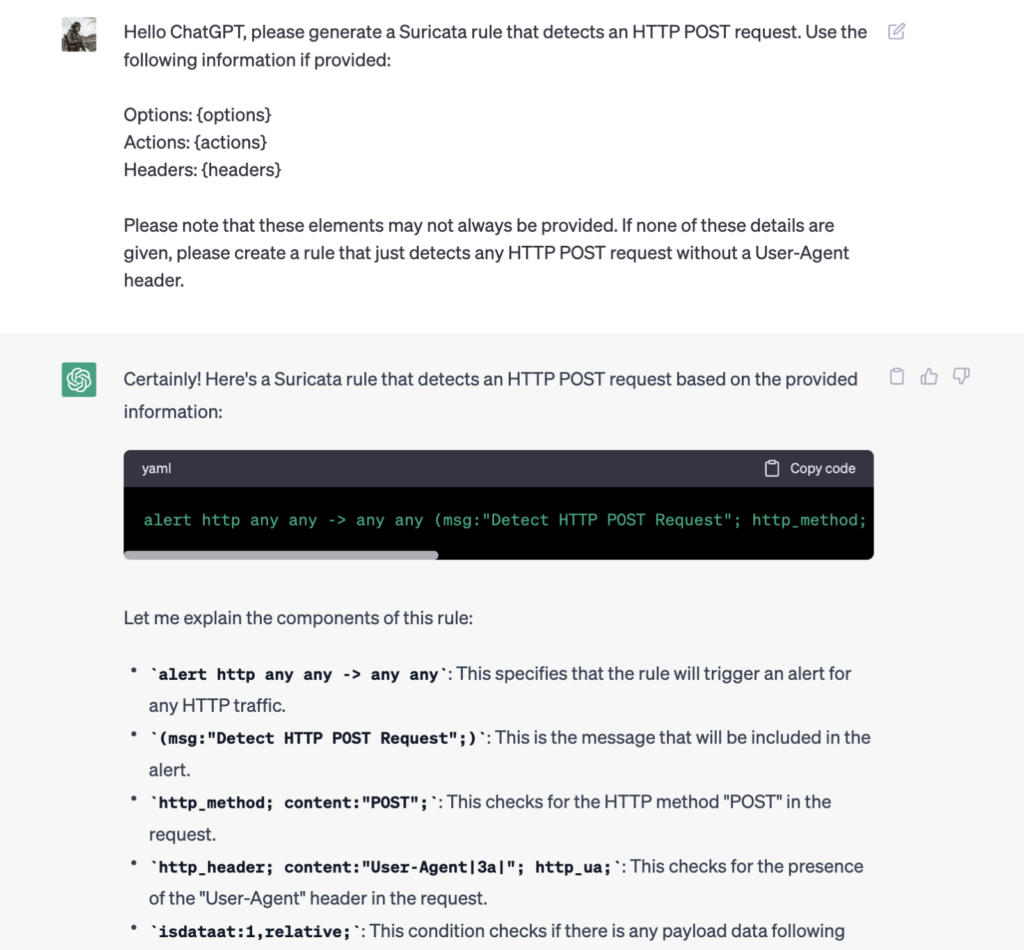Click the code block horizontal scrollbar
The image size is (1024, 950).
(x=281, y=554)
